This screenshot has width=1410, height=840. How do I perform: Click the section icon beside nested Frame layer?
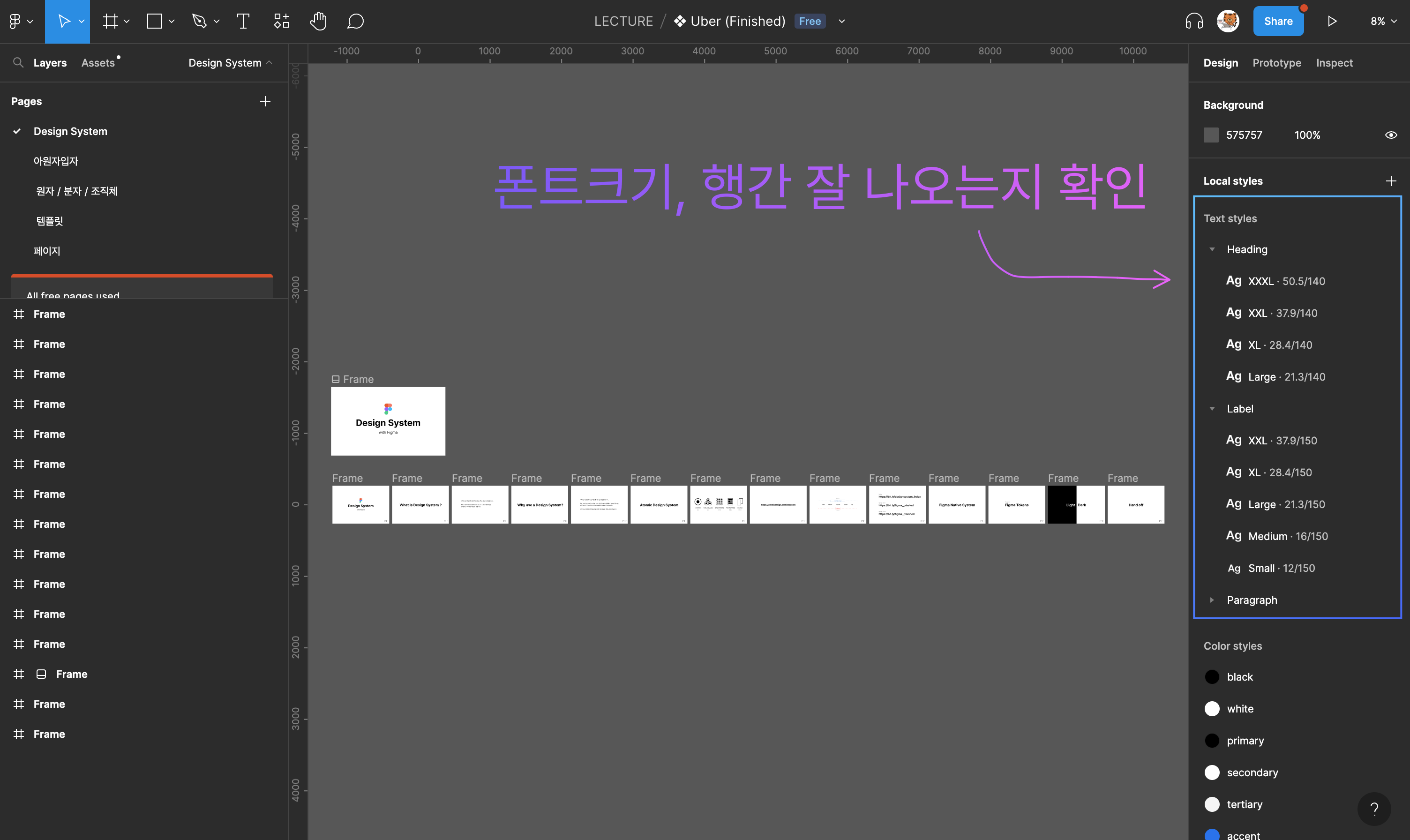pyautogui.click(x=41, y=674)
